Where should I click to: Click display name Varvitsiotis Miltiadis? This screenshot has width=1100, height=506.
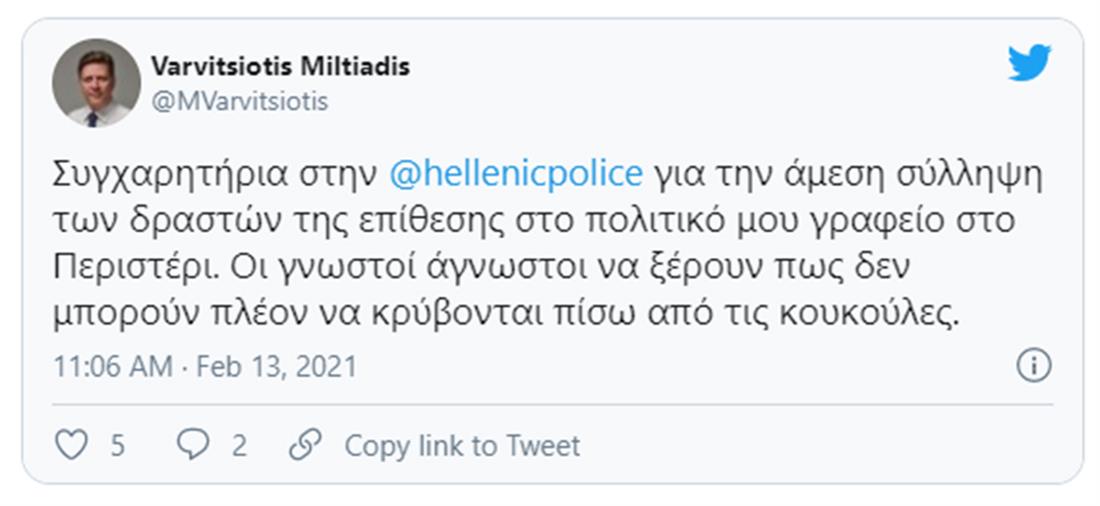280,67
